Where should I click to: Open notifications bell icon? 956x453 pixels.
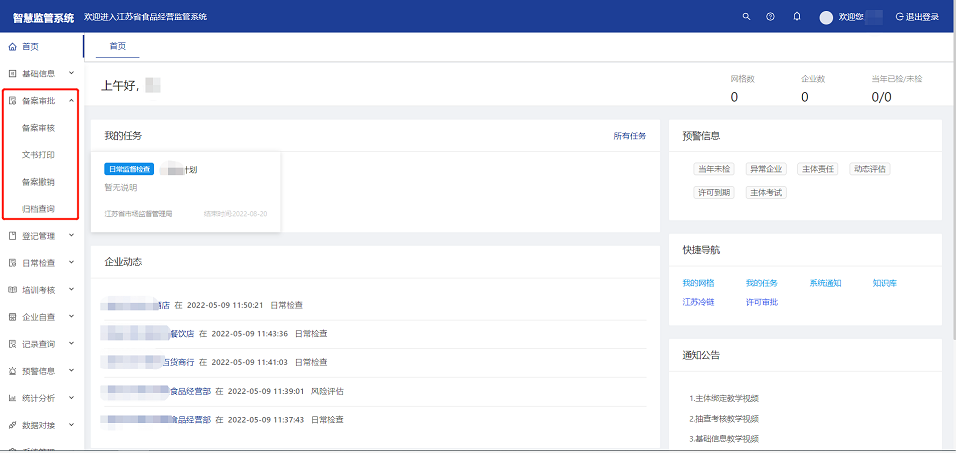[797, 17]
